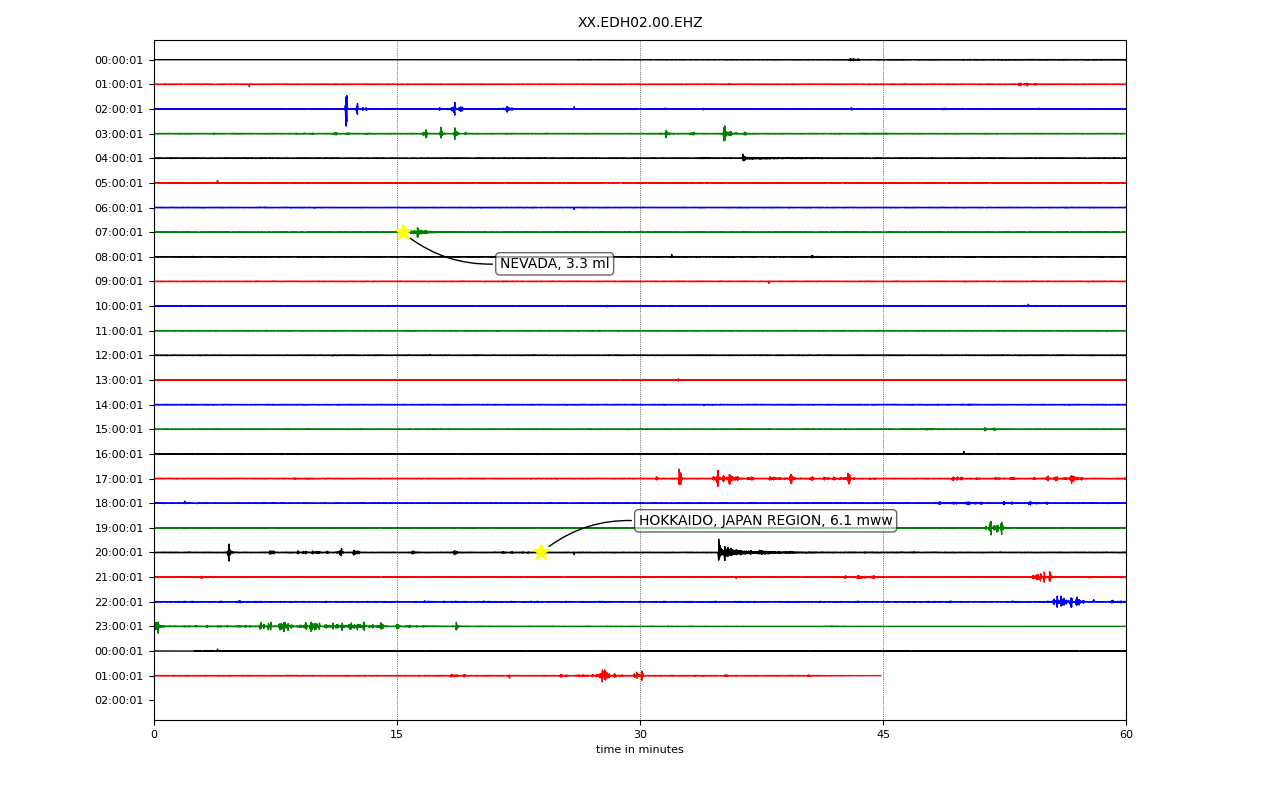The image size is (1280, 800).
Task: Click the green burst on the 19:00:01 trace
Action: [x=995, y=527]
